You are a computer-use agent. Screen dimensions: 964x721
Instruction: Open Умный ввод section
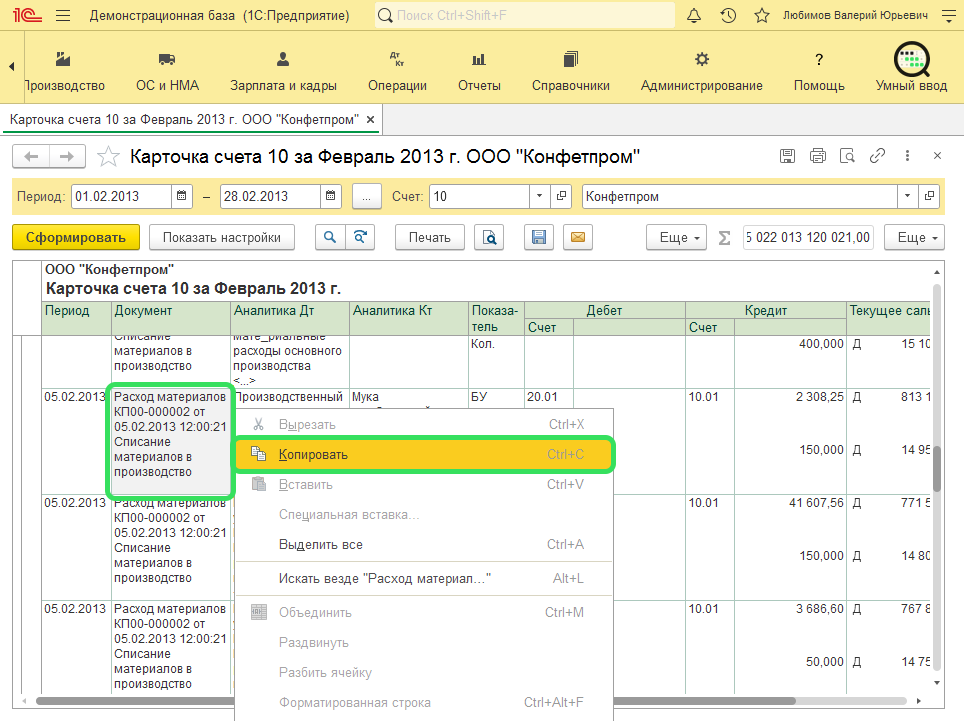point(911,68)
